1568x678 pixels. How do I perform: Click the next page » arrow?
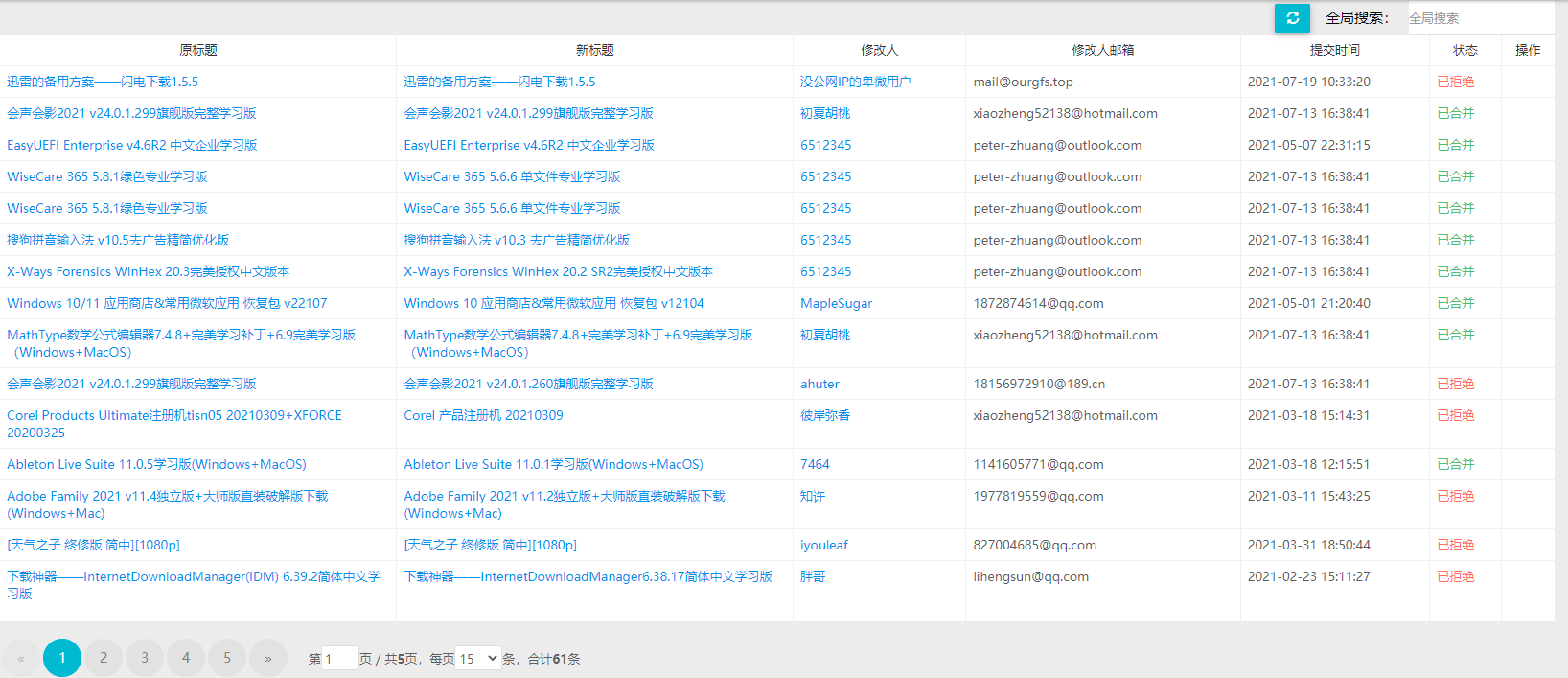tap(268, 658)
